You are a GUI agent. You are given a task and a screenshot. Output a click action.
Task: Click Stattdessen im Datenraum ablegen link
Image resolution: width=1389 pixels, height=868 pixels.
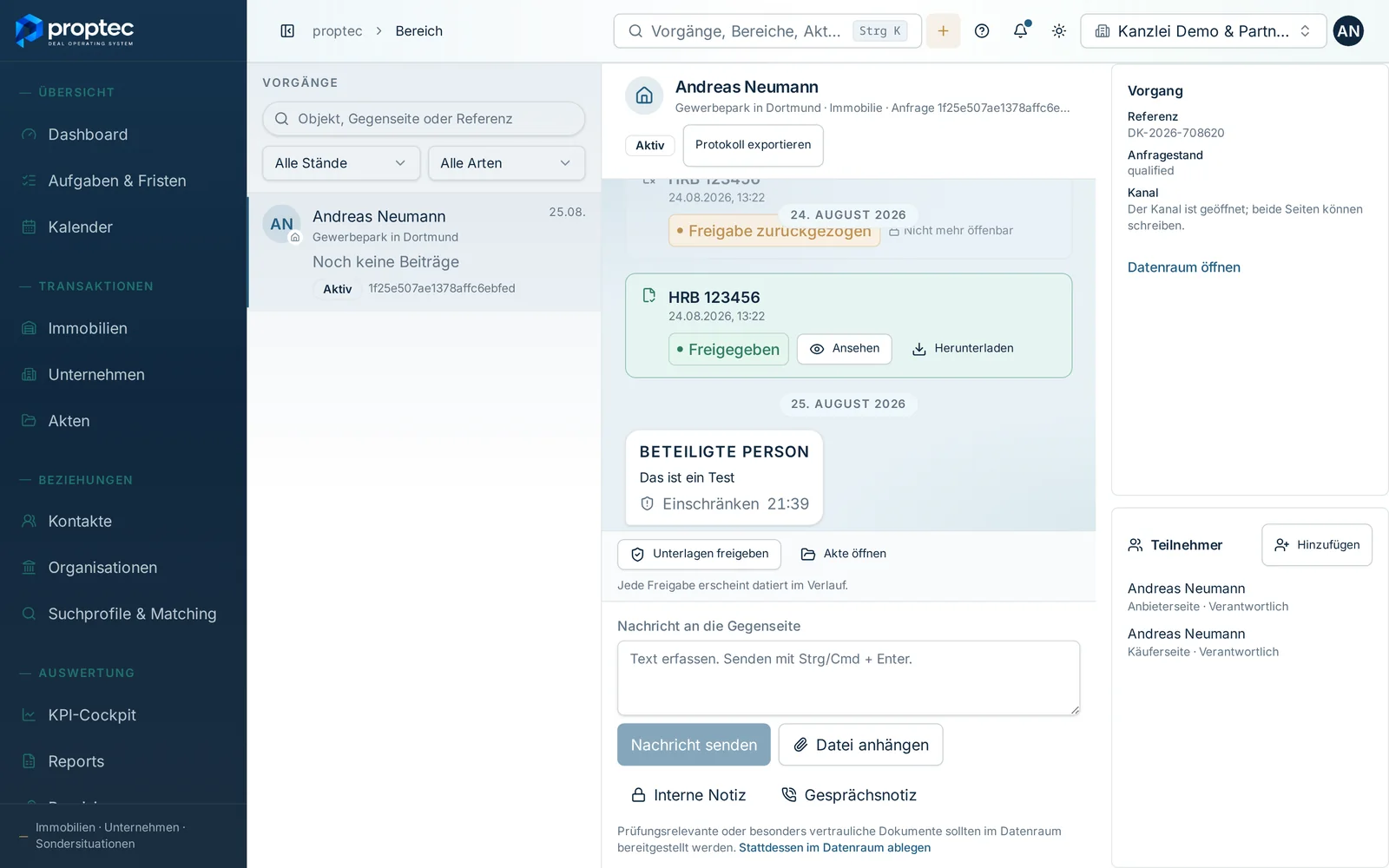[834, 848]
